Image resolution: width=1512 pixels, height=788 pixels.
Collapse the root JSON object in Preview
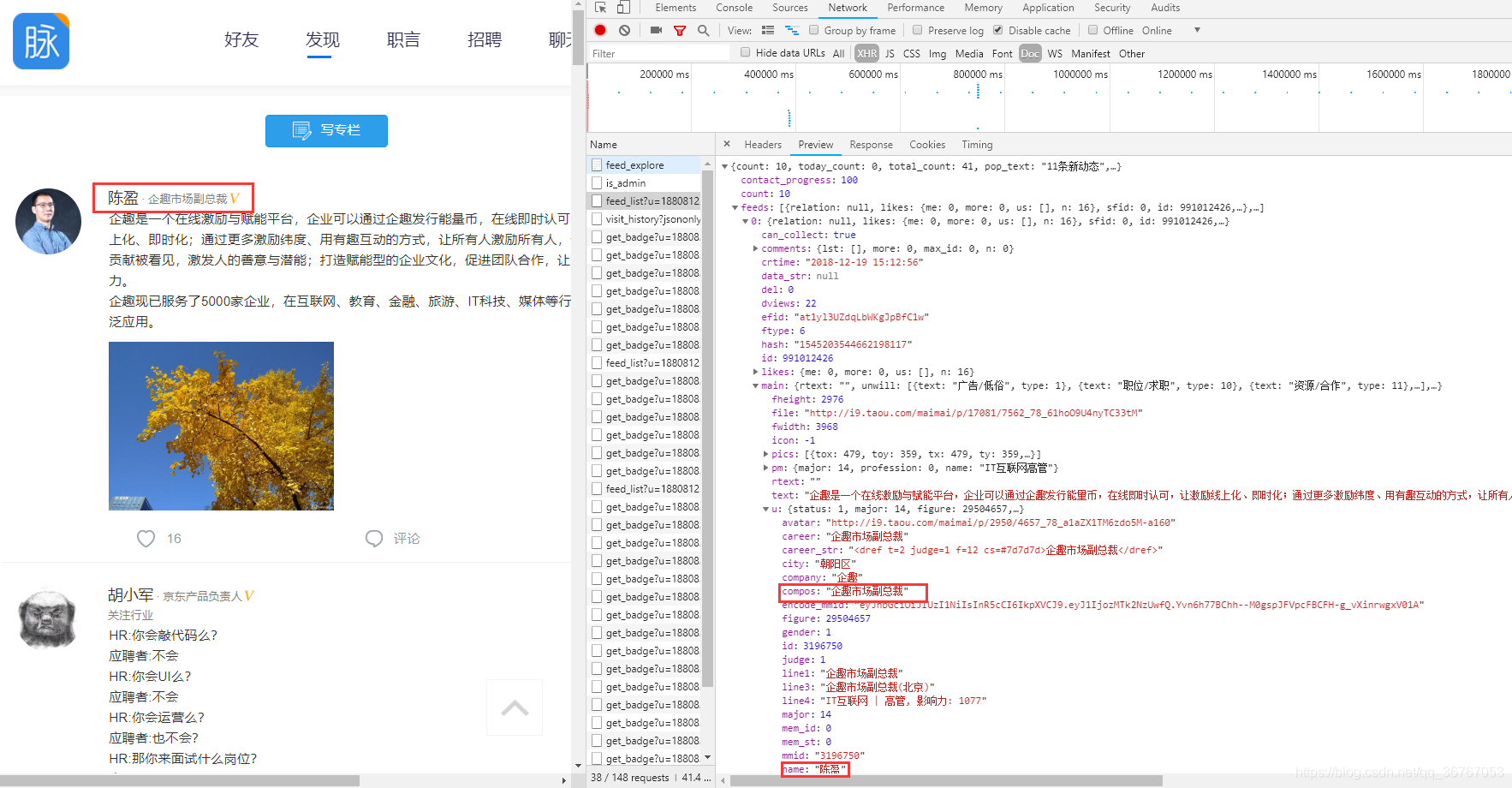(x=725, y=167)
